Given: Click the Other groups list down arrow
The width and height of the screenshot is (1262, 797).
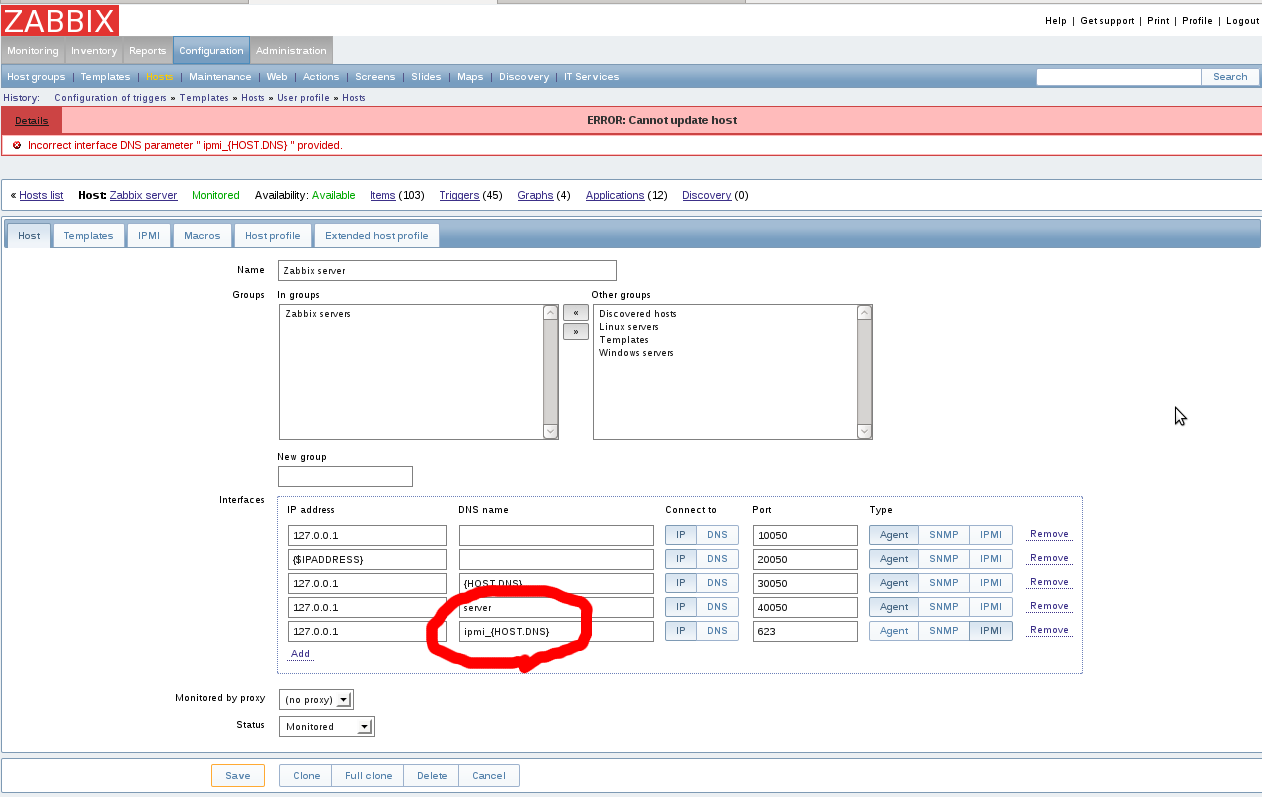Looking at the screenshot, I should pyautogui.click(x=865, y=431).
